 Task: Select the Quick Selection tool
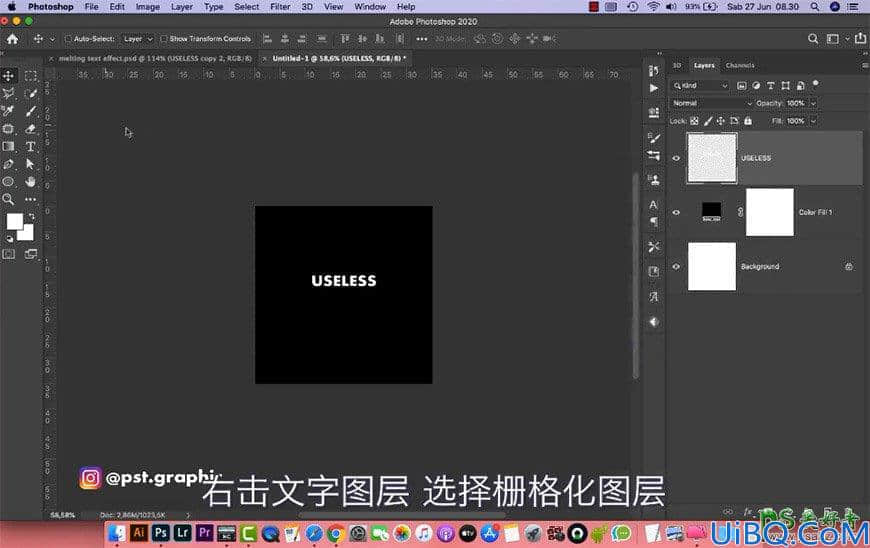(x=31, y=93)
